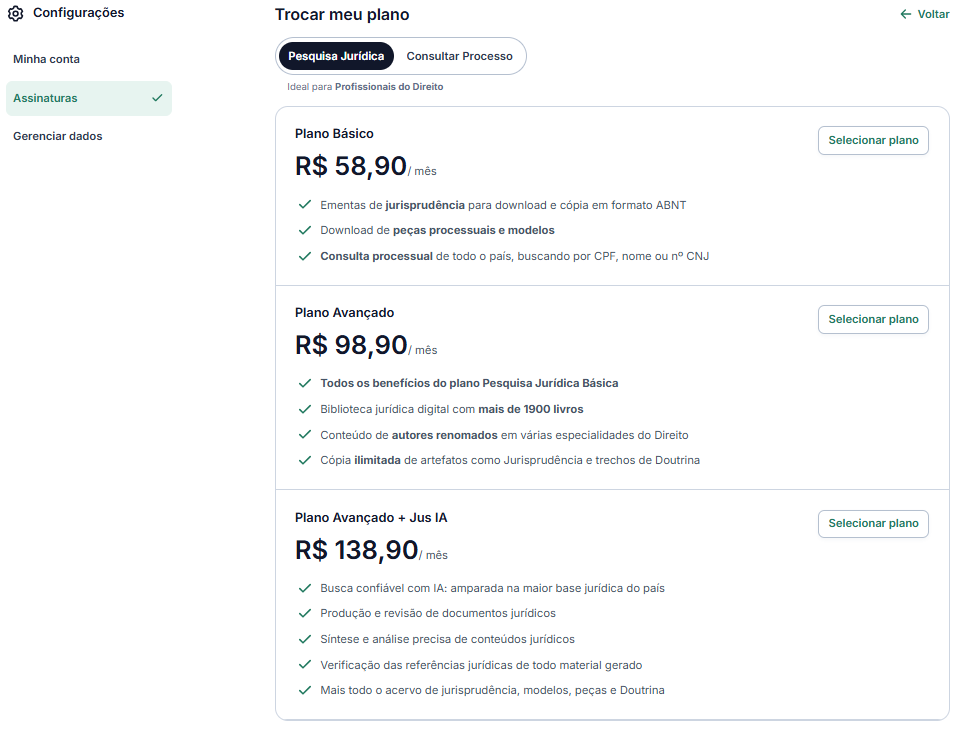Open the Assinaturas settings section

tap(46, 98)
